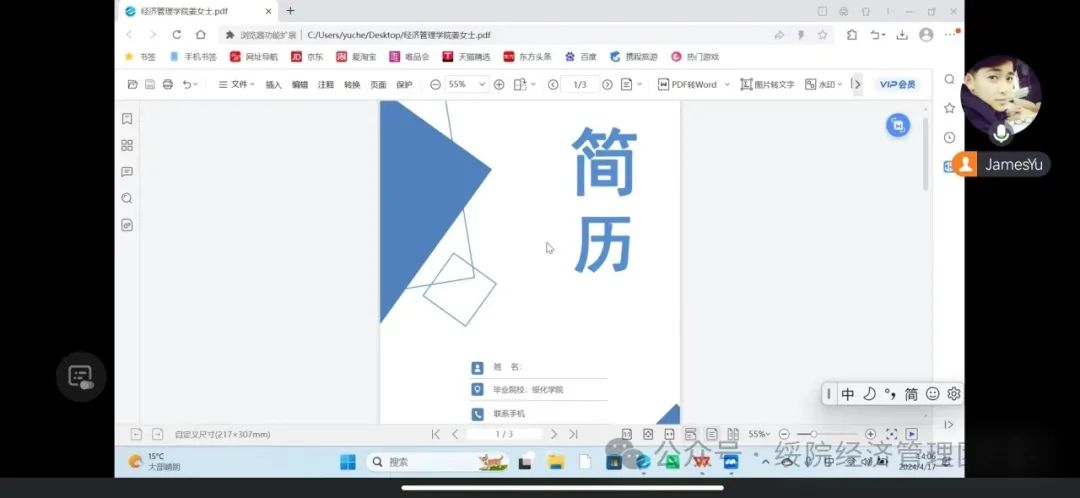
Task: Open the bookmark panel in left sidebar
Action: pyautogui.click(x=127, y=119)
